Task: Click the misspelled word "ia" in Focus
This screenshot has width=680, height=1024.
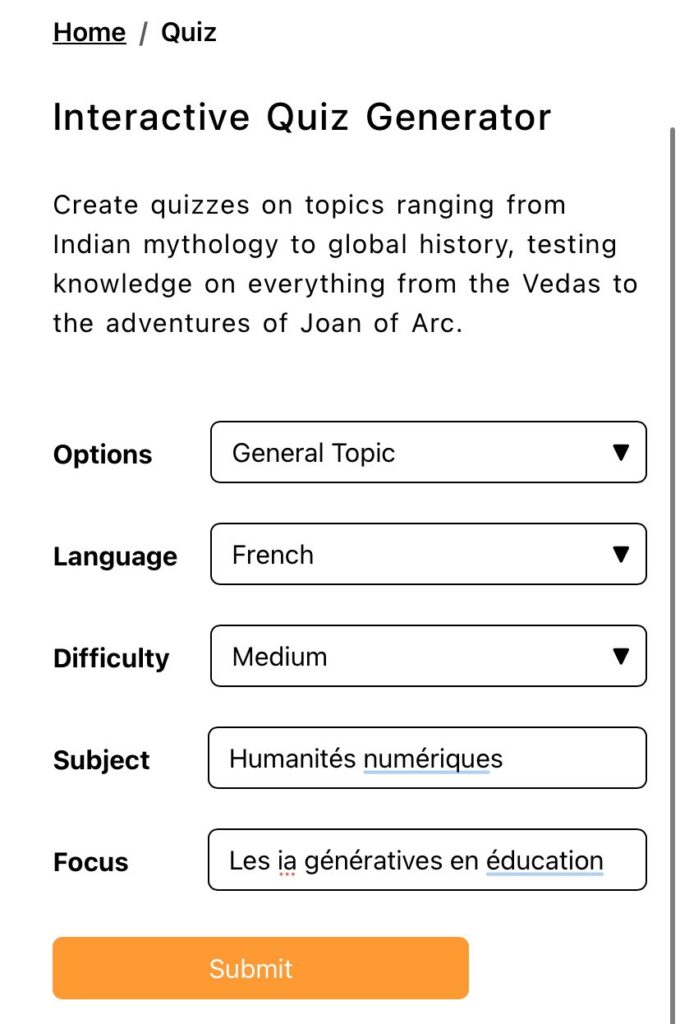Action: tap(287, 860)
